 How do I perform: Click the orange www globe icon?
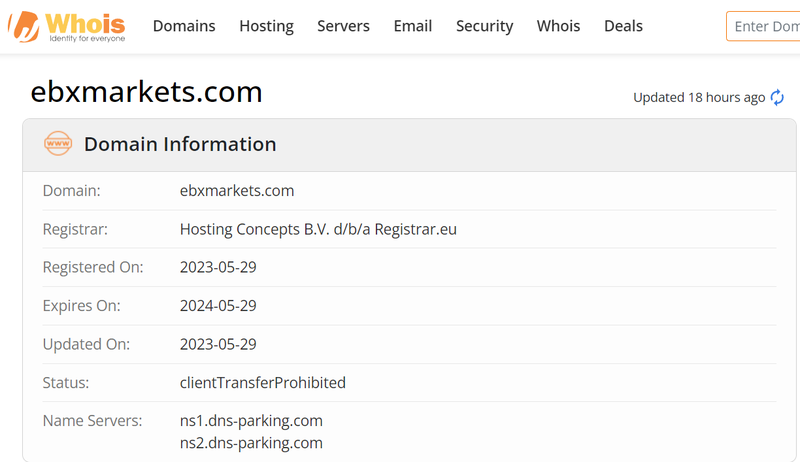58,144
